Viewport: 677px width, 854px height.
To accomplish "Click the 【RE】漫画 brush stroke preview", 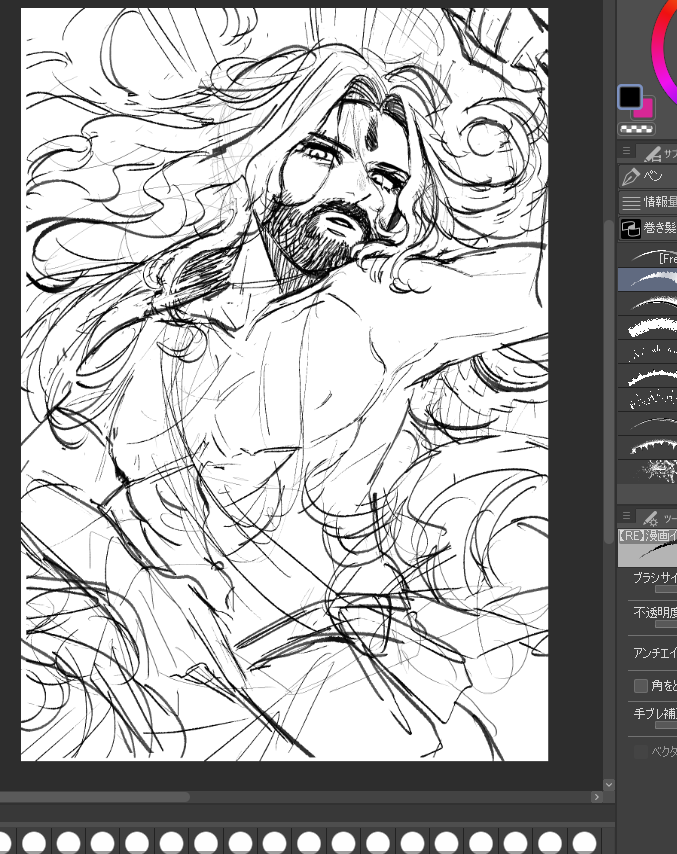I will (x=648, y=547).
